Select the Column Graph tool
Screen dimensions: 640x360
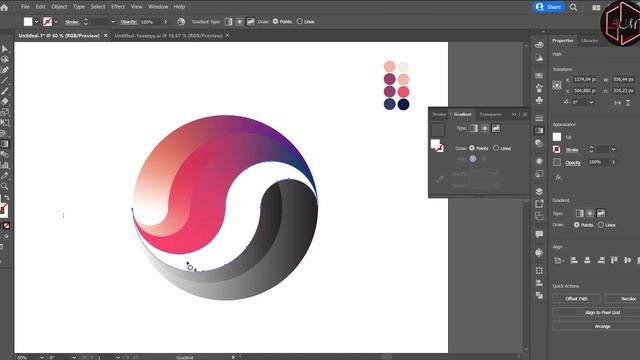click(x=5, y=165)
